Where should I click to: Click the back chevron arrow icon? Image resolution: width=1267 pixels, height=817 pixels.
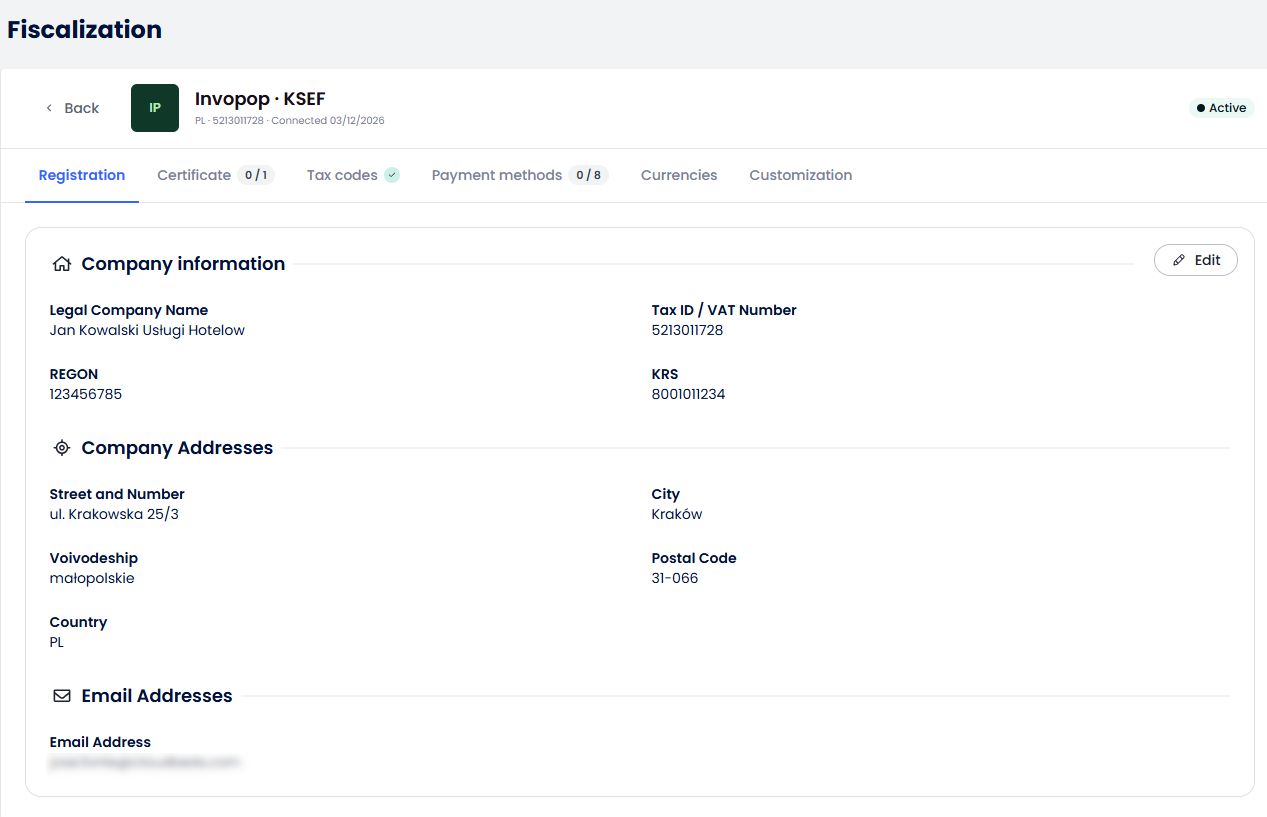pos(49,108)
